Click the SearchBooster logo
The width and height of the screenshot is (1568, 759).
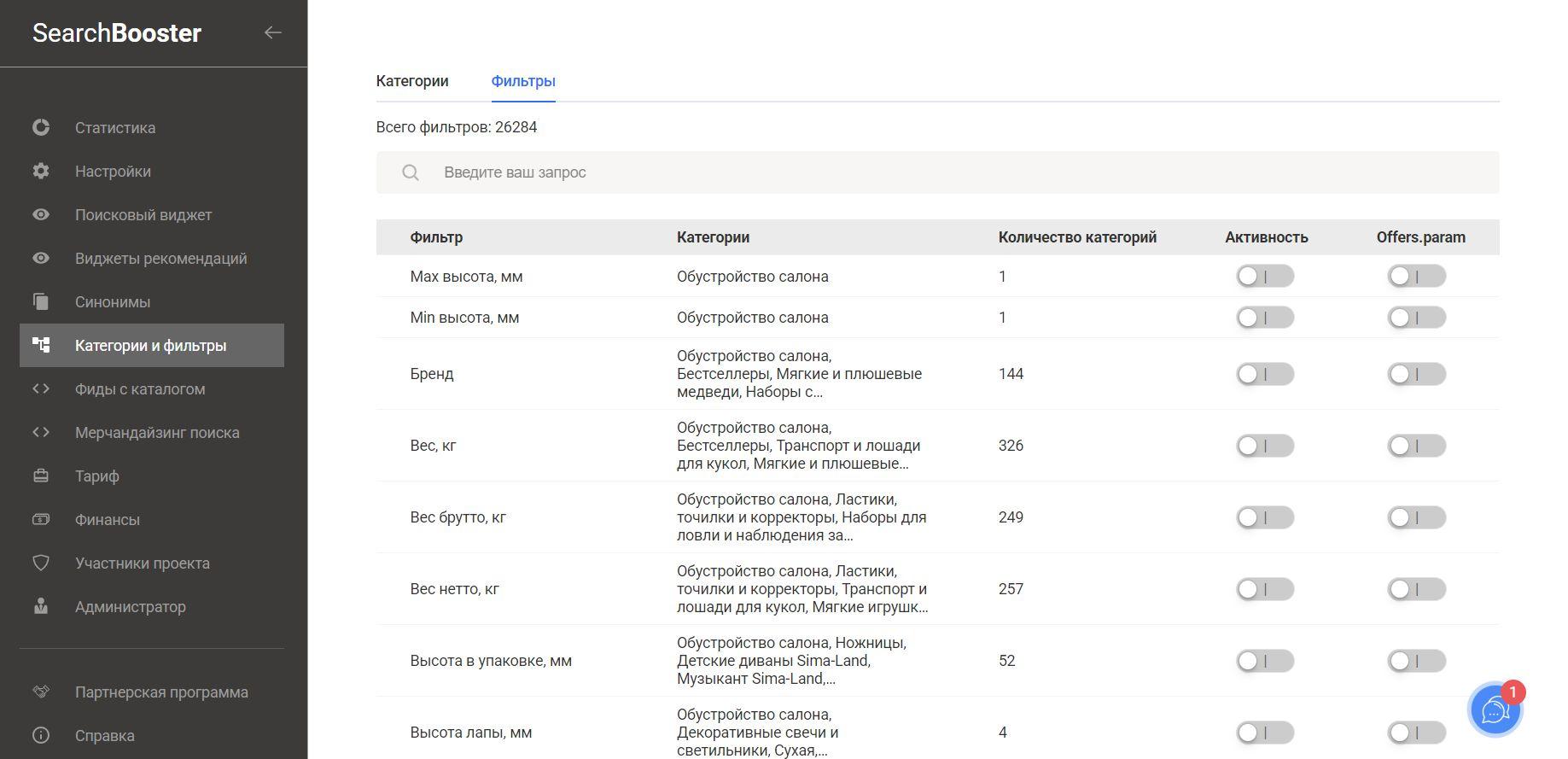(x=117, y=32)
